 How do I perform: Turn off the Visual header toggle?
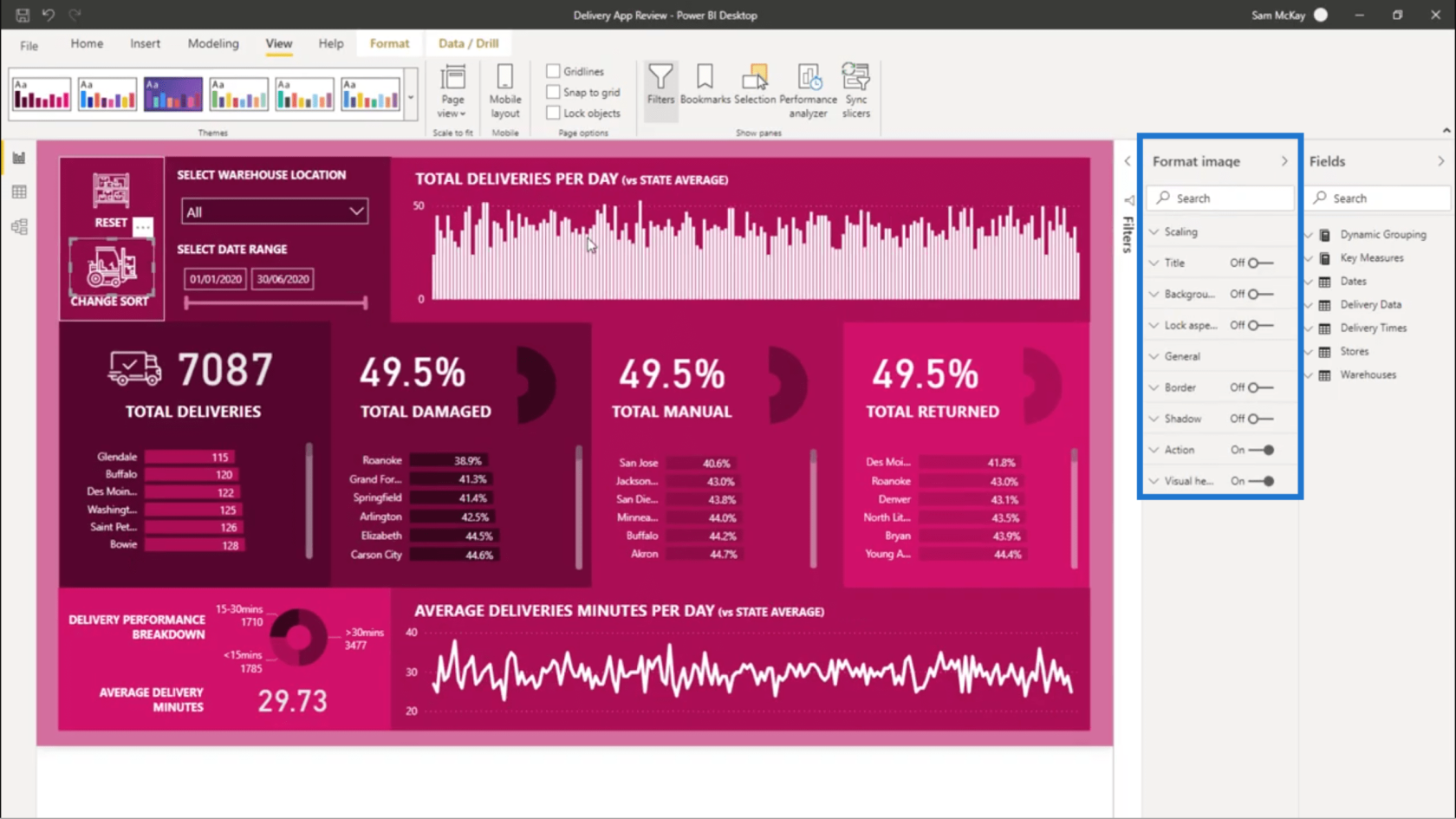(x=1262, y=481)
